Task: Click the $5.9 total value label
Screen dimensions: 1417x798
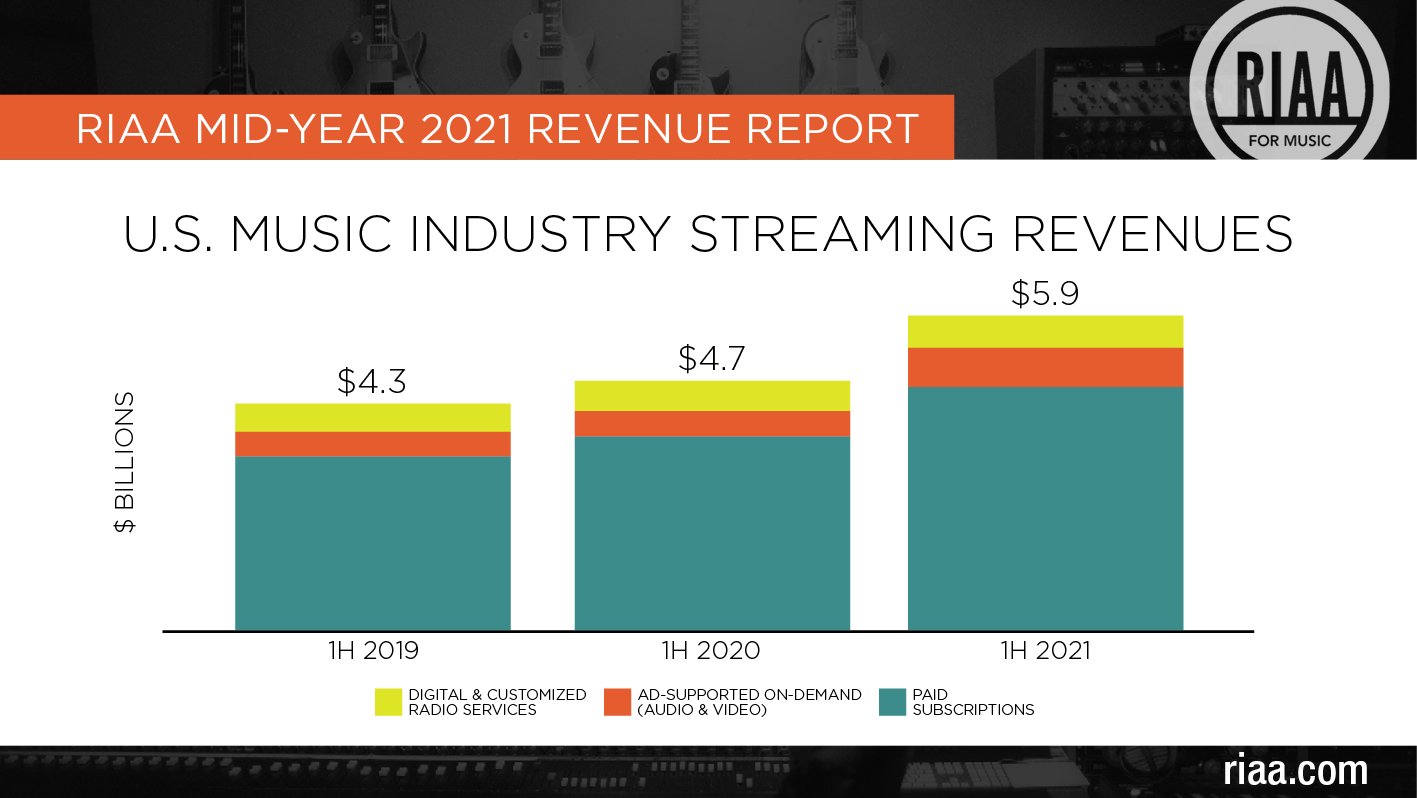Action: point(1045,294)
